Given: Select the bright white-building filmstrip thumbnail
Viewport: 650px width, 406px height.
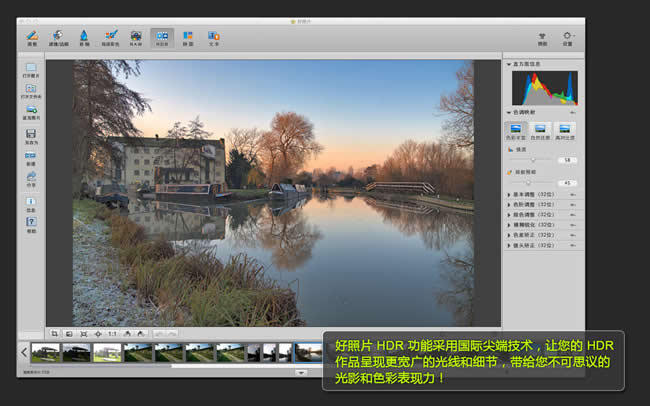Looking at the screenshot, I should (x=107, y=353).
